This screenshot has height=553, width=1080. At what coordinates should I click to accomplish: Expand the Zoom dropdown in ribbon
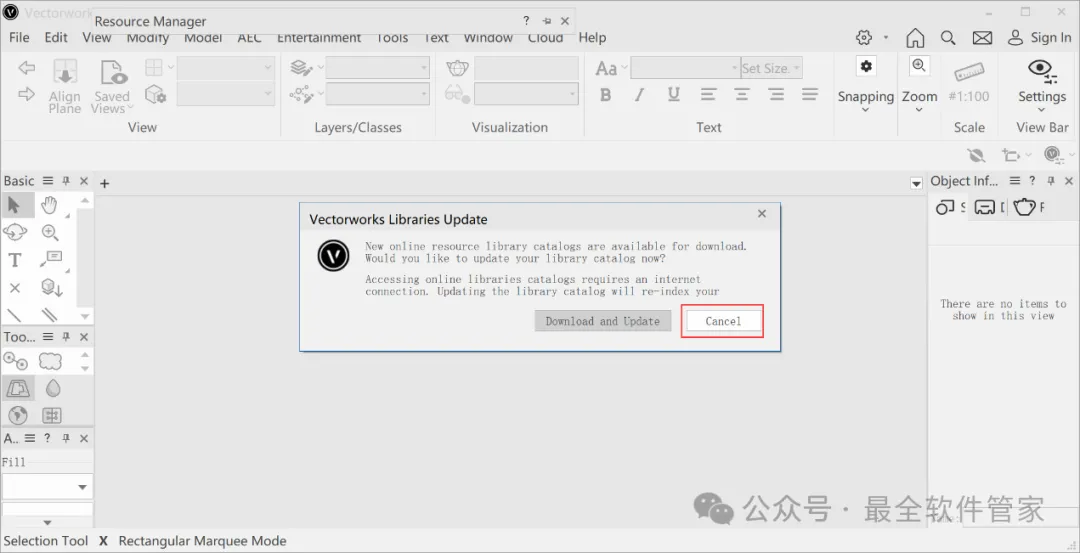tap(919, 109)
